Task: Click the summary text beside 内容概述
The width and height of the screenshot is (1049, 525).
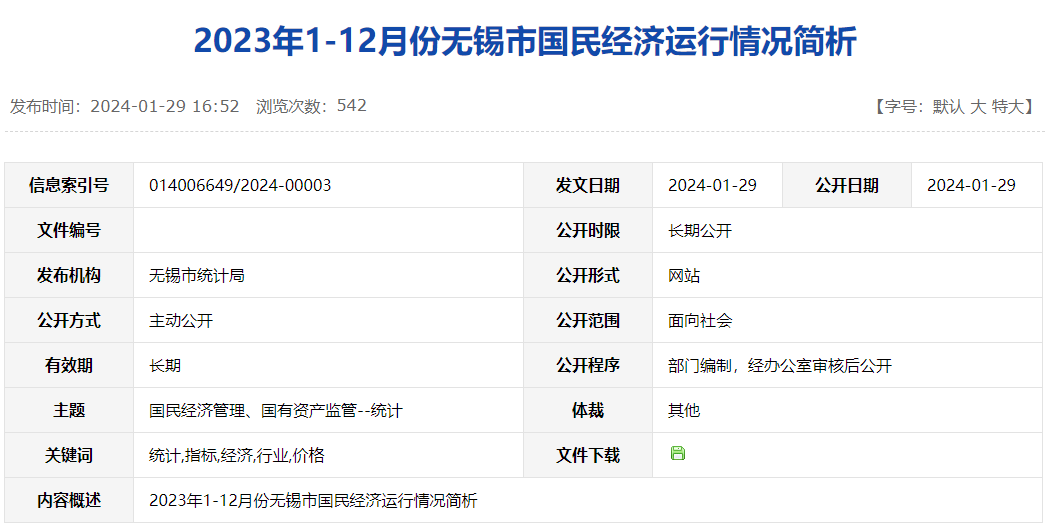Action: (313, 500)
